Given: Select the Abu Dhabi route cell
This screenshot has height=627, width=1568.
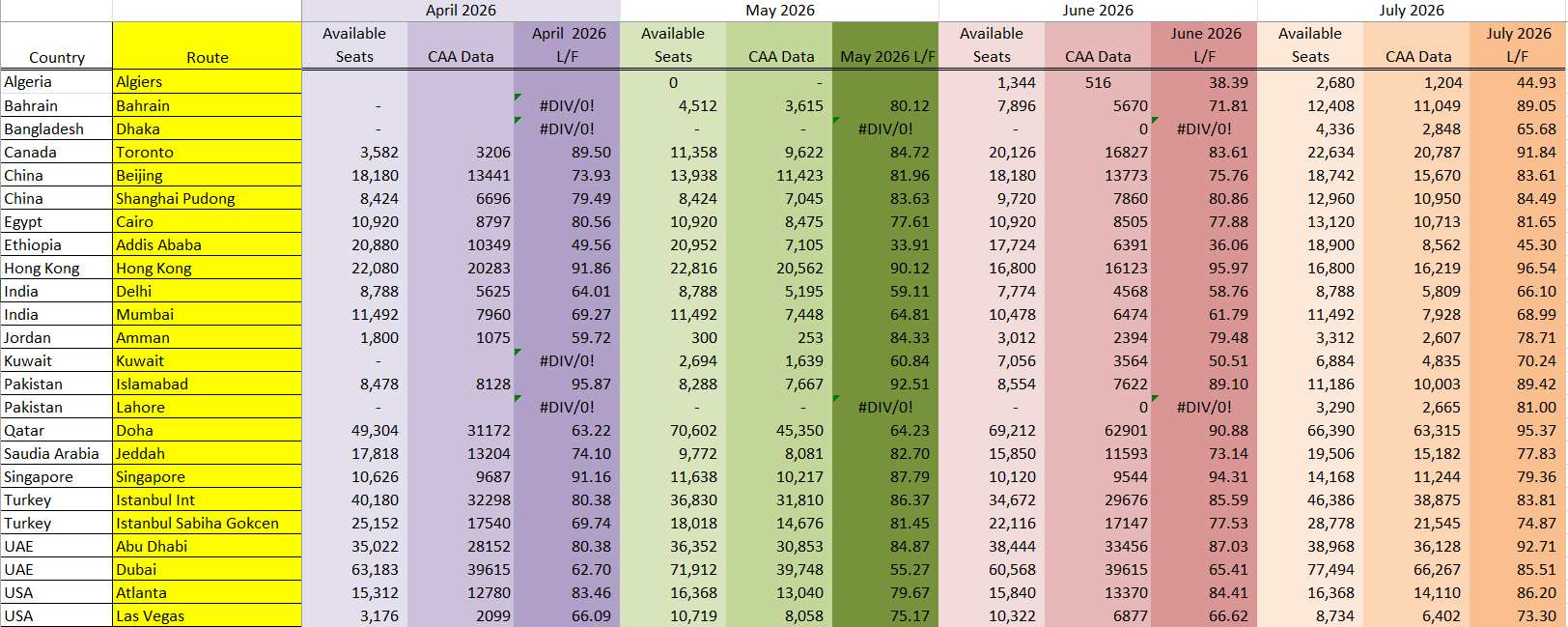Looking at the screenshot, I should pos(208,546).
